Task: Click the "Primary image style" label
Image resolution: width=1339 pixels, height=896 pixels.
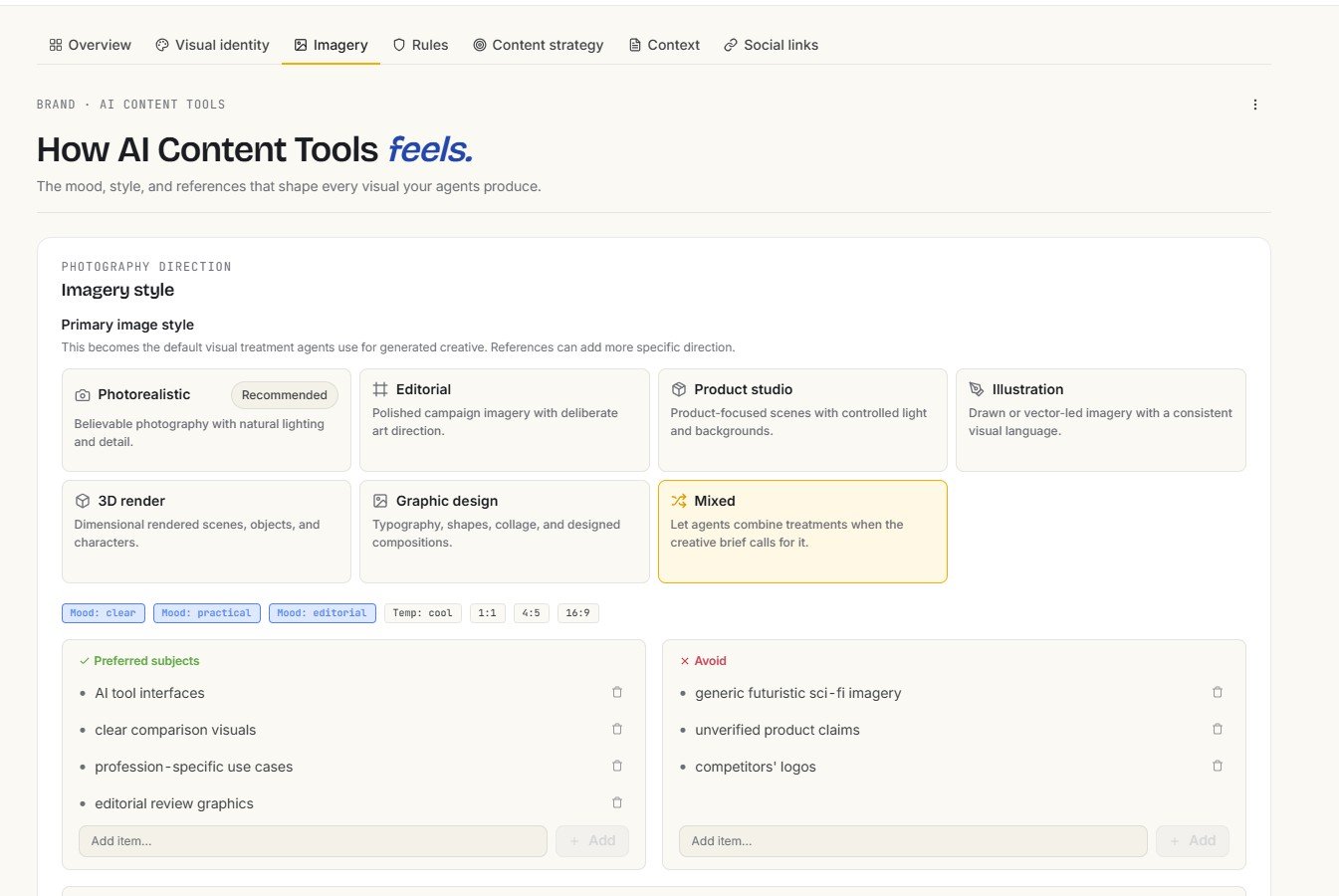Action: point(127,325)
